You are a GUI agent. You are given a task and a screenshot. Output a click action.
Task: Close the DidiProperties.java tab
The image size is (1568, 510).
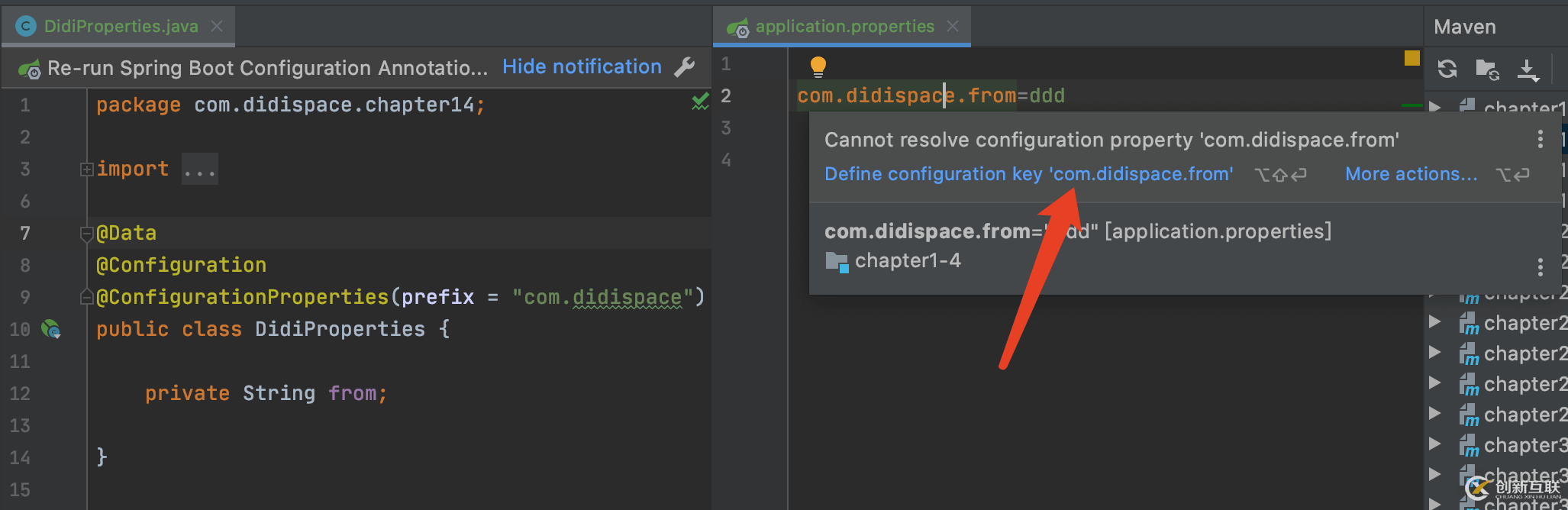(217, 27)
